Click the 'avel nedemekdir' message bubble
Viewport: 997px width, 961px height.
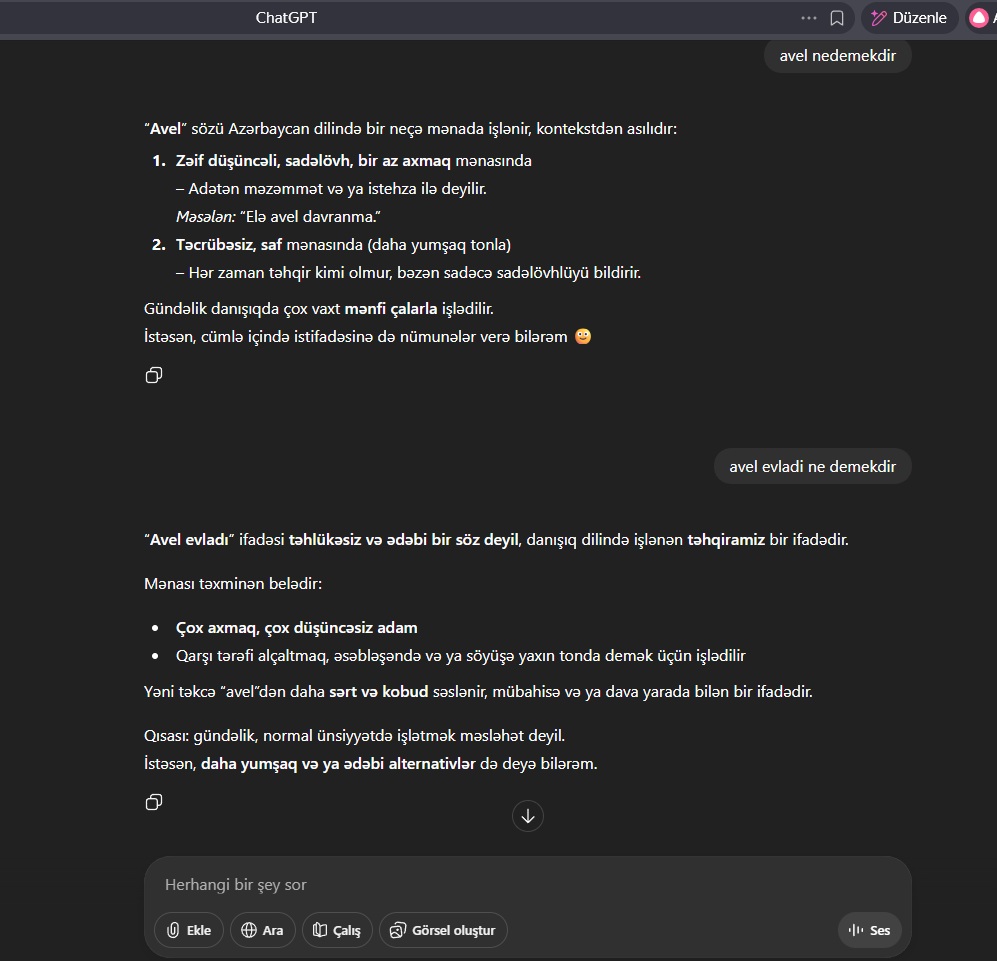tap(837, 56)
